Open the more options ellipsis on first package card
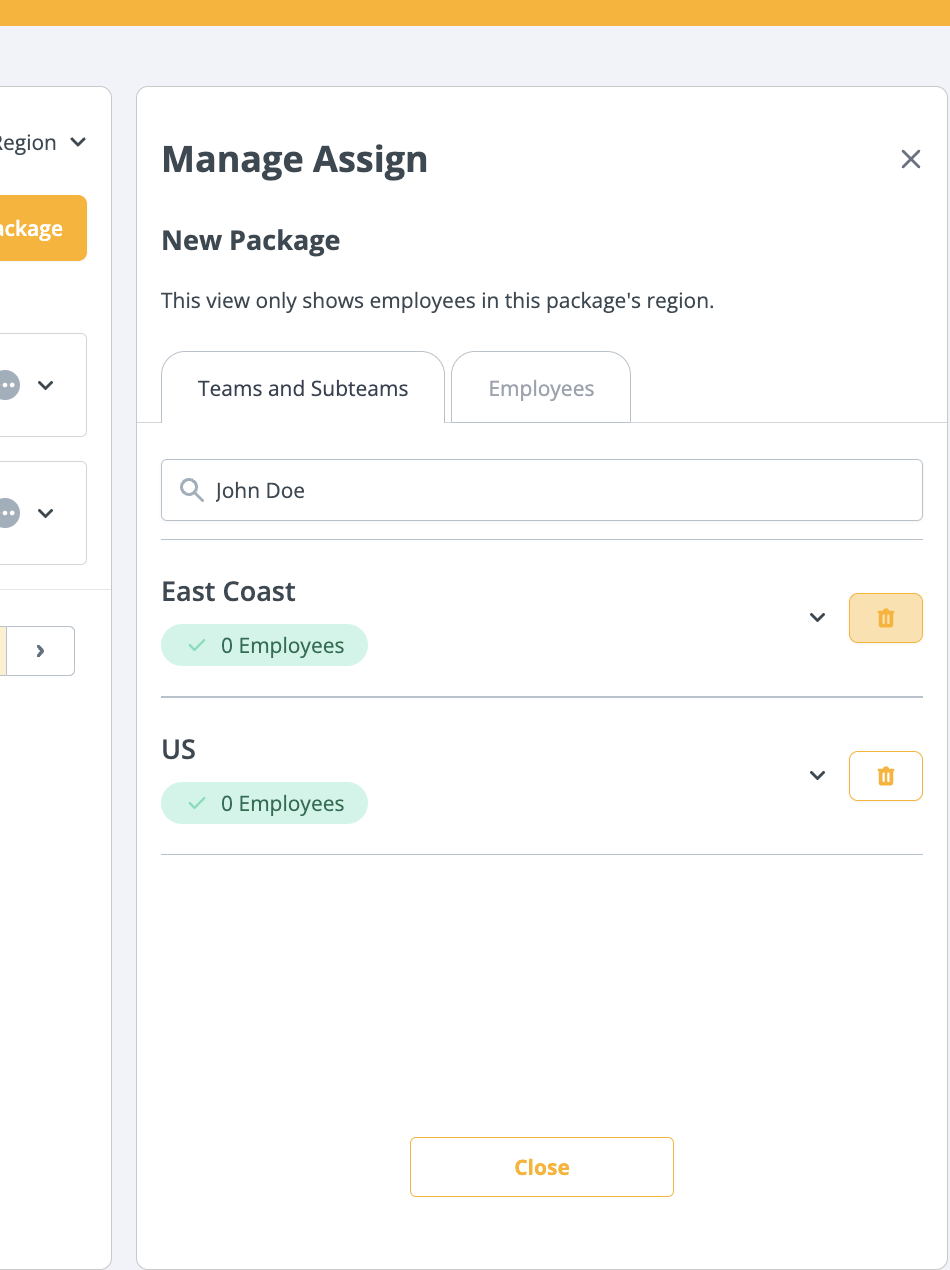The image size is (950, 1270). point(8,385)
